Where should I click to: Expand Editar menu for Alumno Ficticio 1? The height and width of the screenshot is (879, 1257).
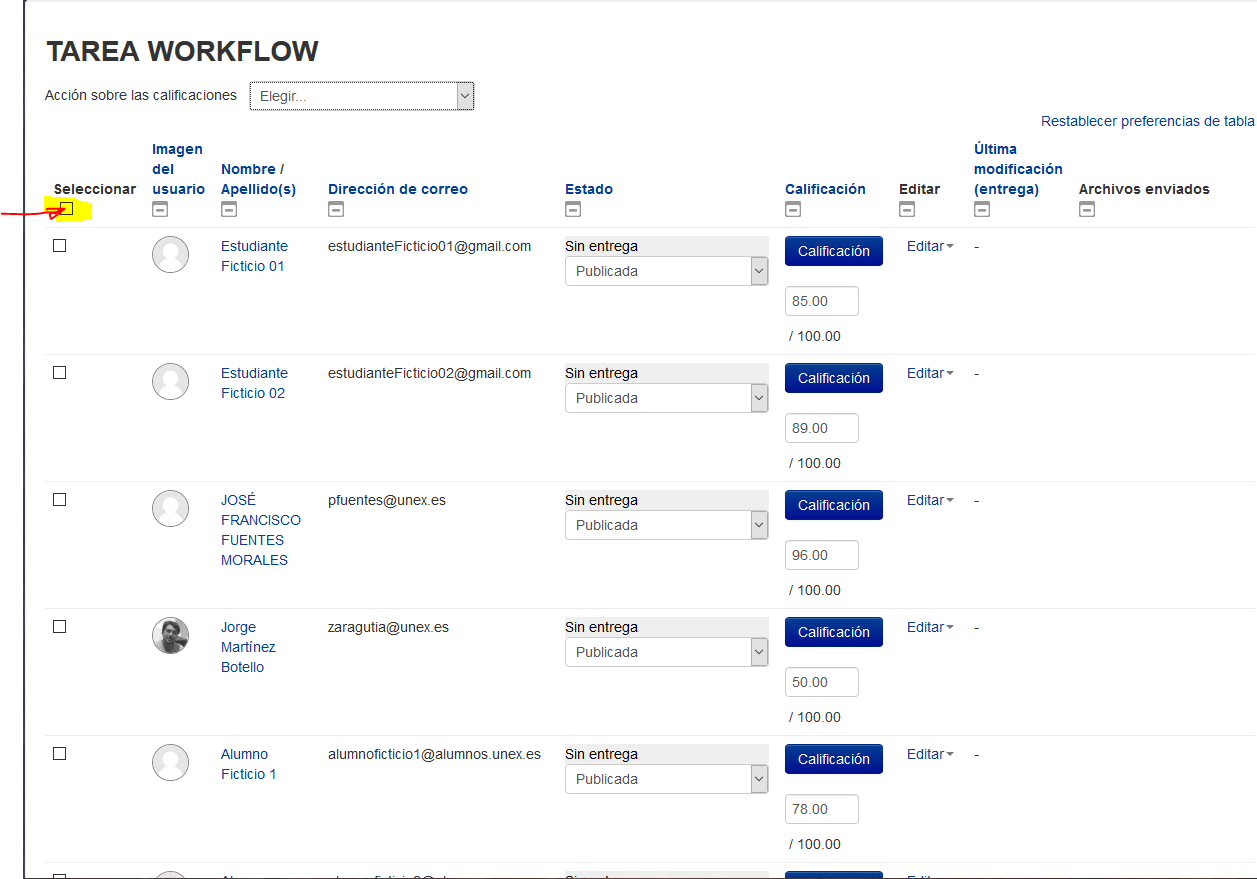click(930, 754)
